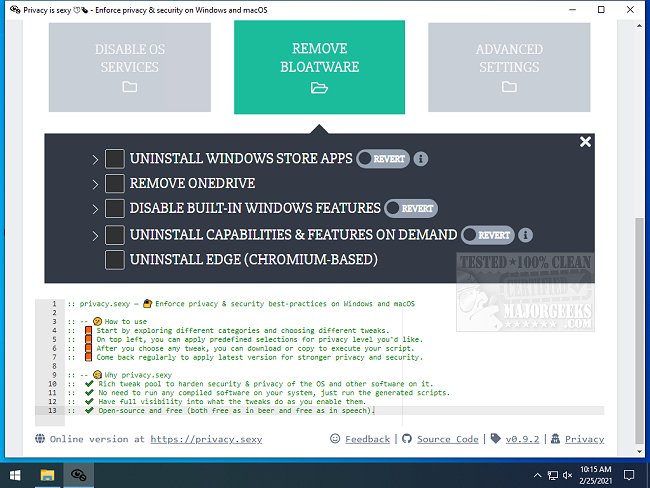Toggle Revert for Disable Built-in Windows Features
Image resolution: width=650 pixels, height=488 pixels.
(x=411, y=209)
